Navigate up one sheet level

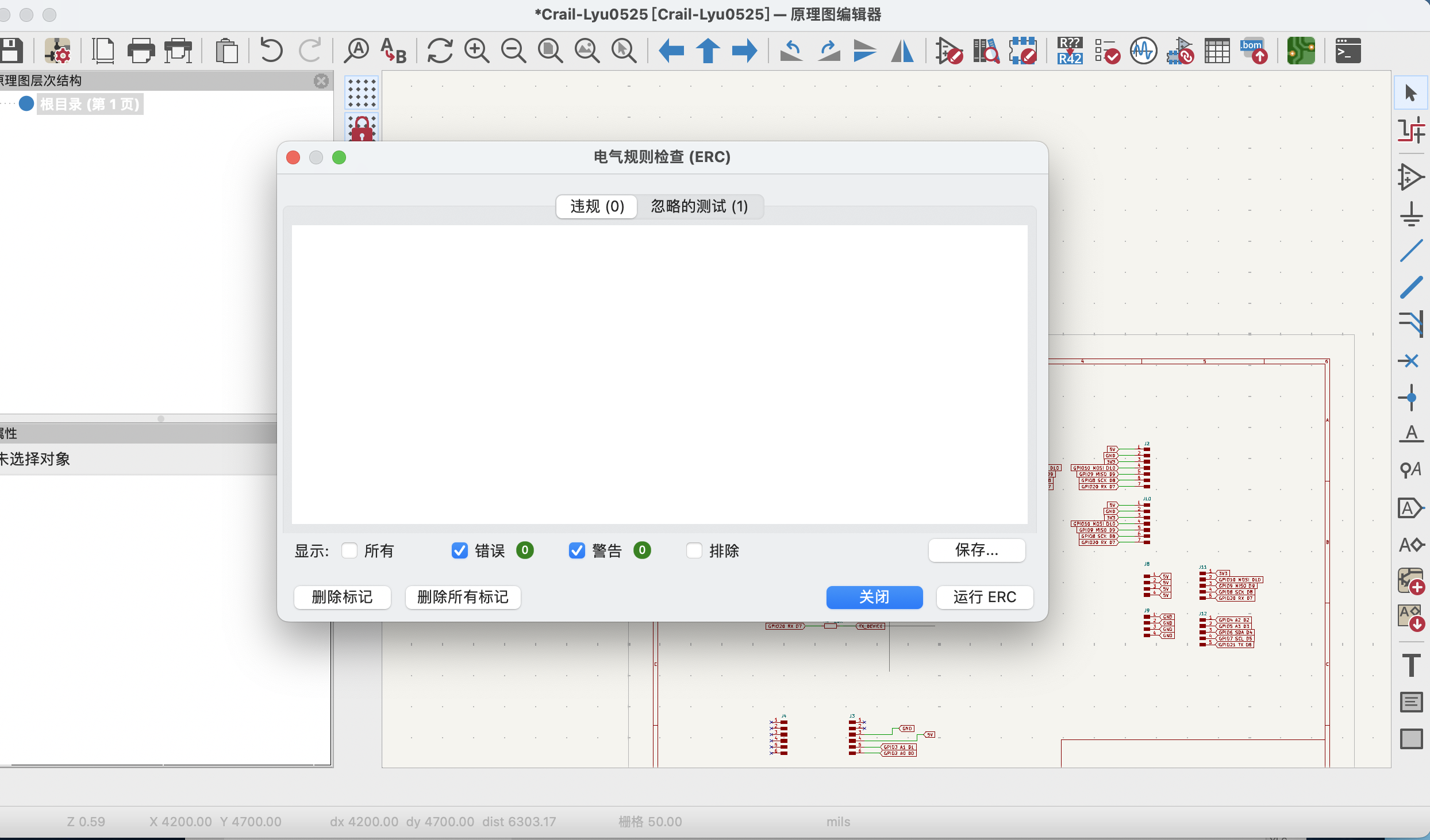(x=708, y=51)
